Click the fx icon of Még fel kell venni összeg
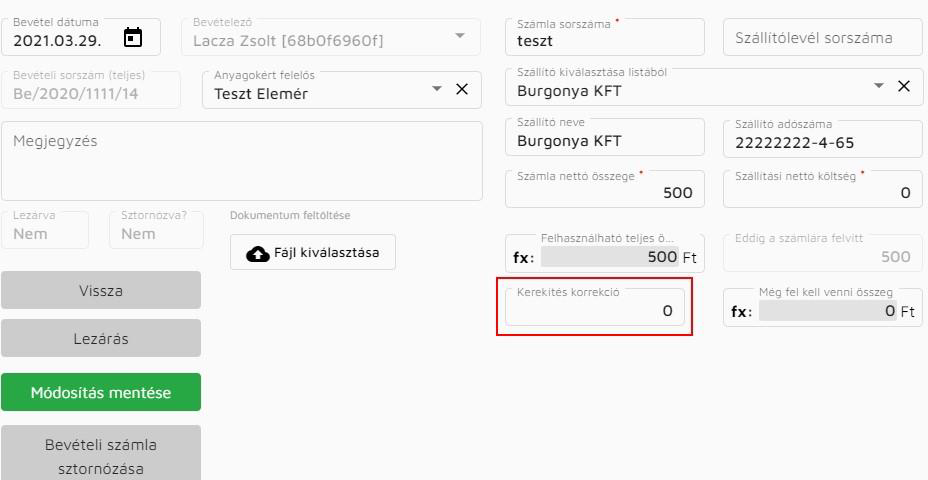This screenshot has width=928, height=480. (x=741, y=311)
